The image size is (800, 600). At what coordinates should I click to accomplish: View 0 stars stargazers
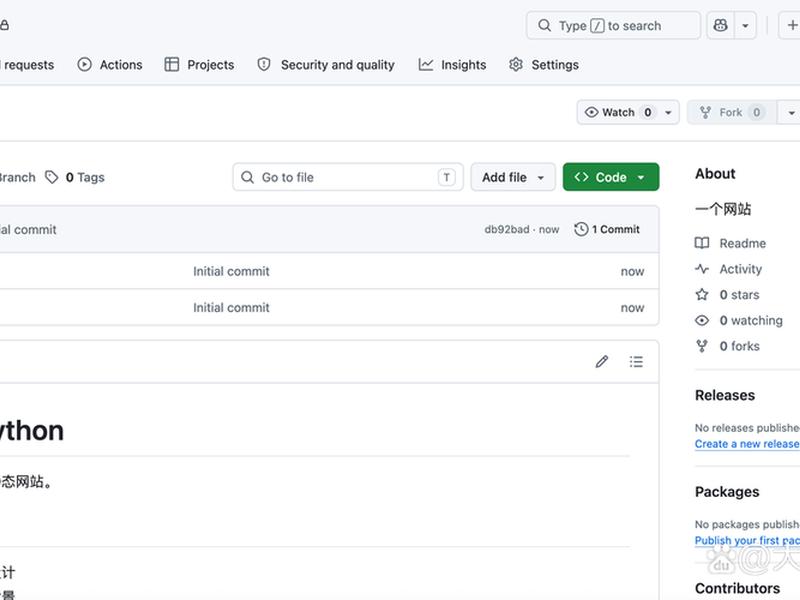(x=739, y=295)
